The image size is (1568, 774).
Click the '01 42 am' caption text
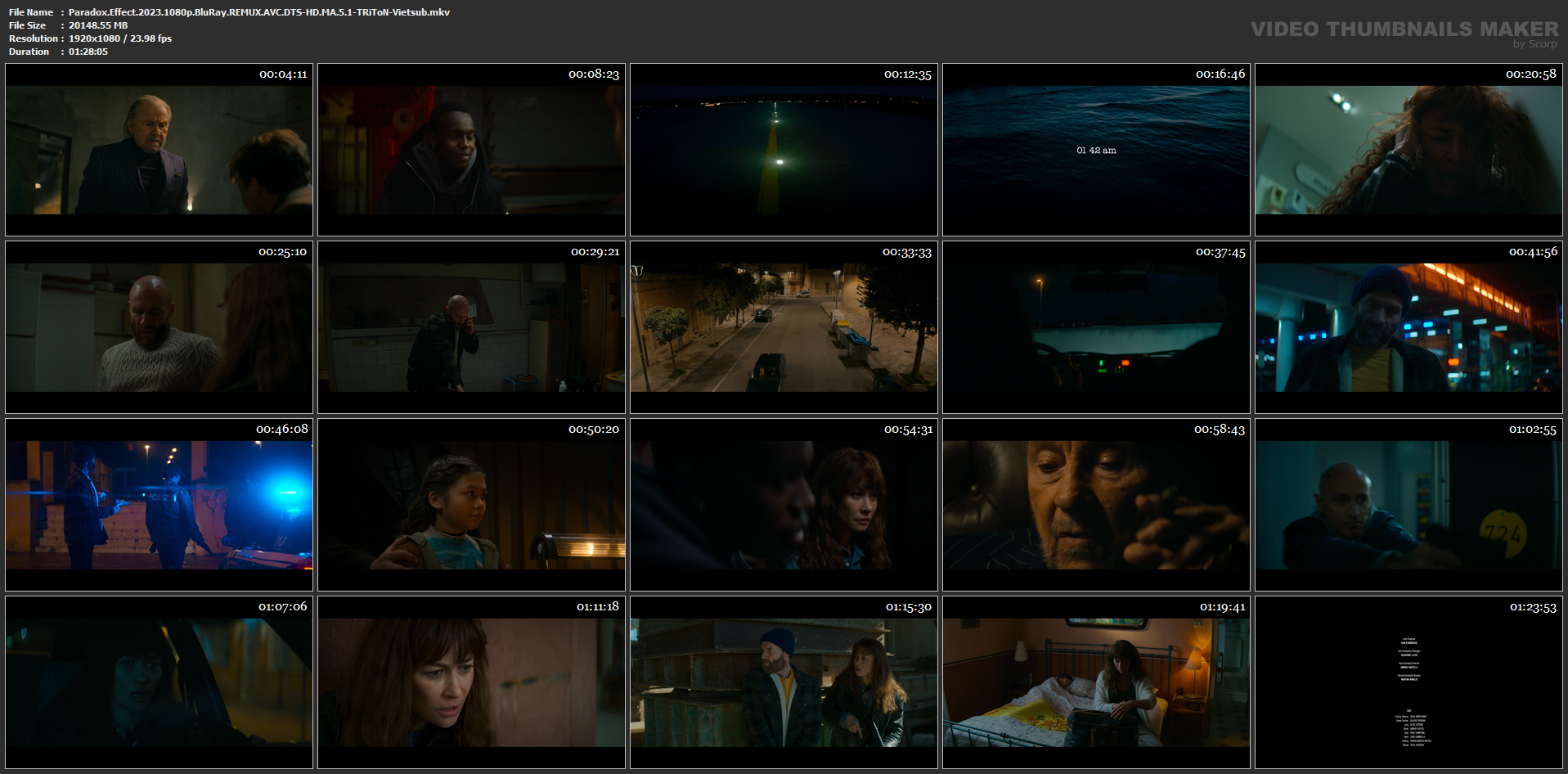pyautogui.click(x=1096, y=151)
